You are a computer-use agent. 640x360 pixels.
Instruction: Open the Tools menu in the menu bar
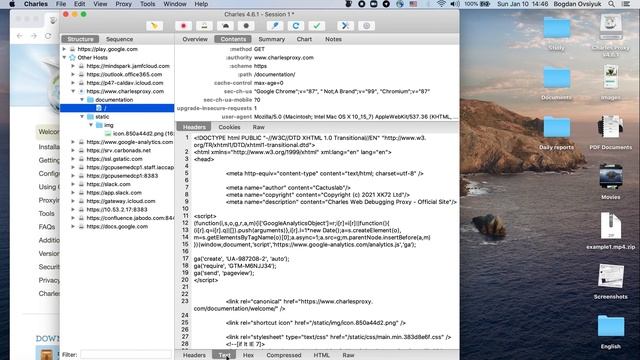(x=147, y=4)
